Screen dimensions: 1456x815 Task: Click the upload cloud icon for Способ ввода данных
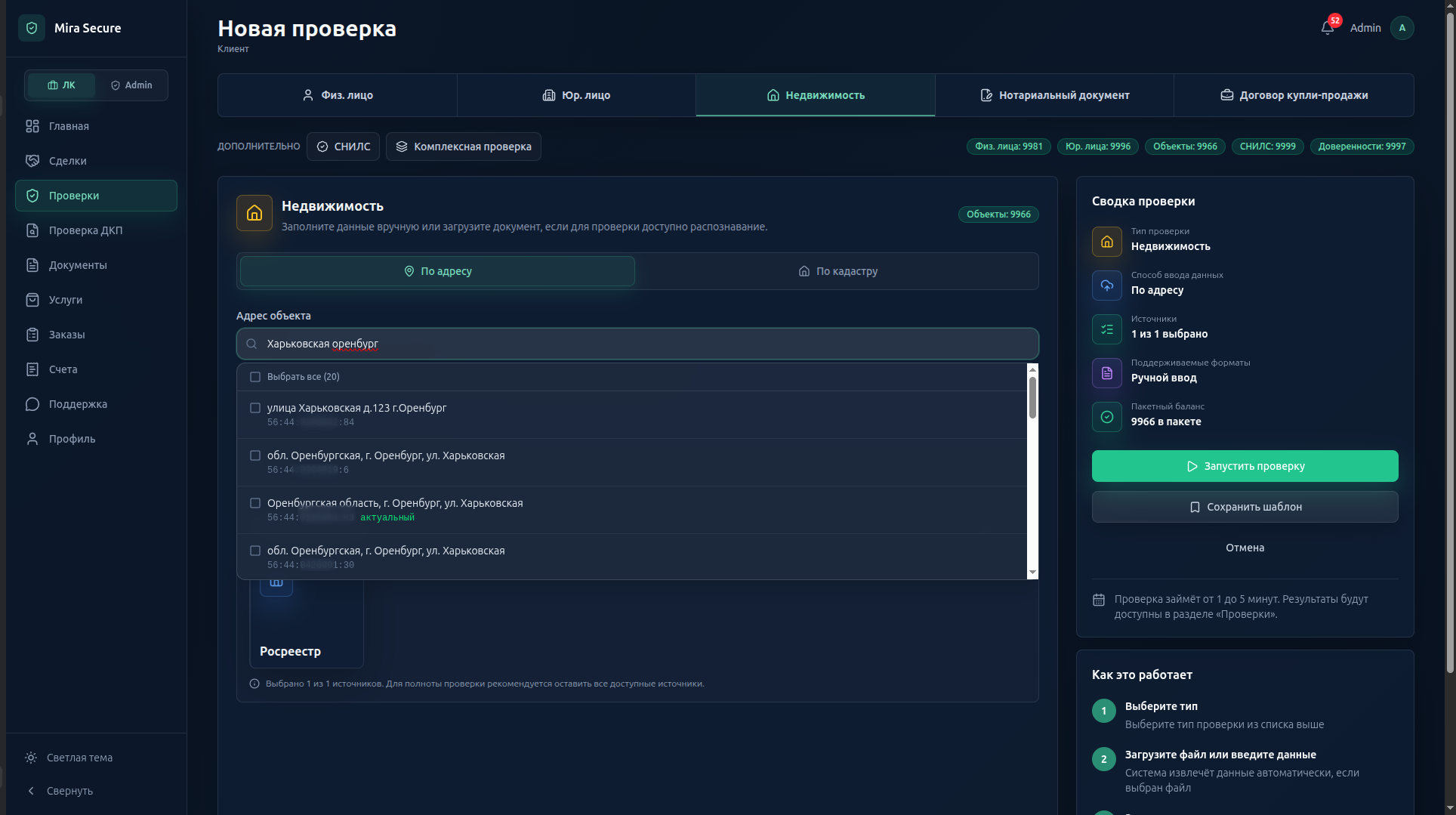pos(1107,286)
